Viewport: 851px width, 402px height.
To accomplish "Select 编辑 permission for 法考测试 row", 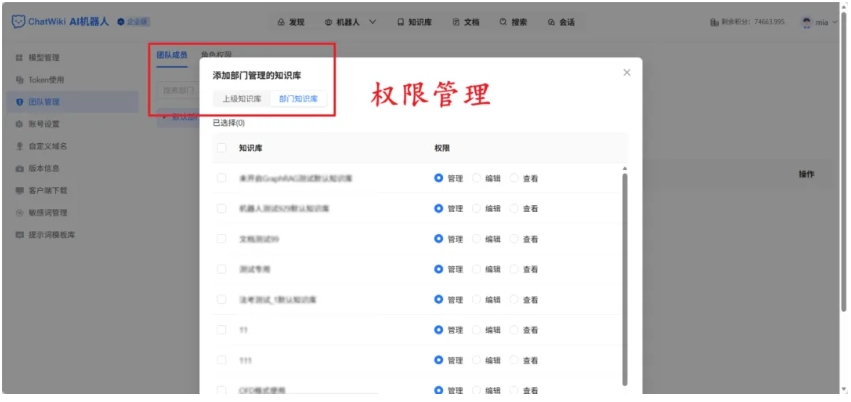I will pos(477,299).
